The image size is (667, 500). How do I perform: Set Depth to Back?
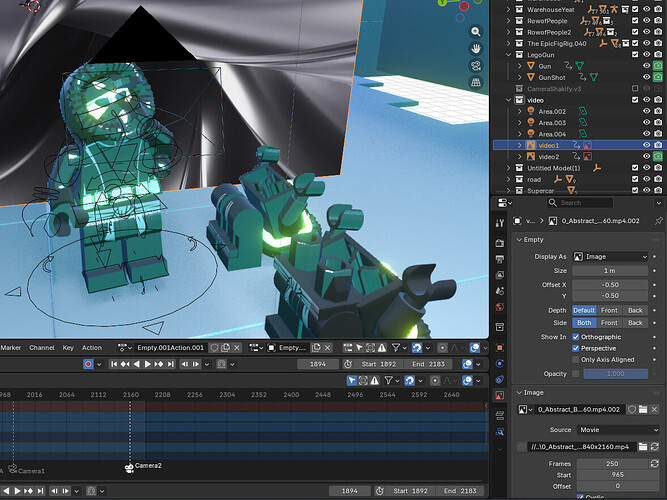635,310
